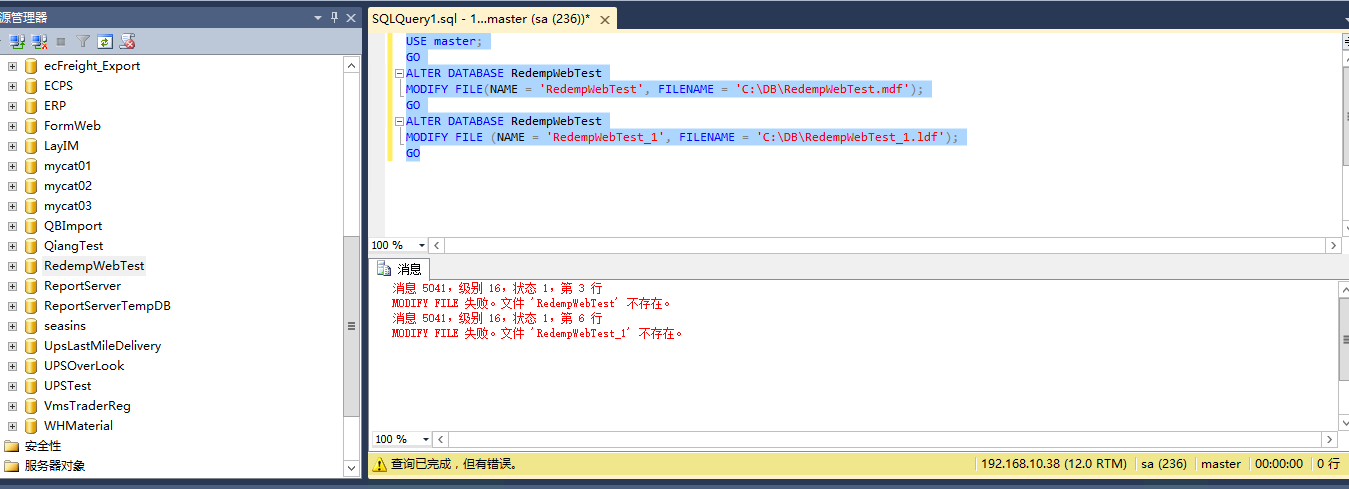
Task: Close the SQLQuery1.sql tab
Action: click(603, 19)
